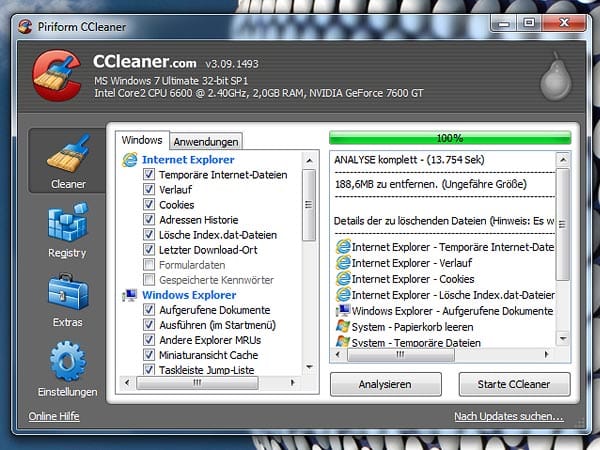
Task: Open the Registry section cubes icon
Action: tap(68, 222)
